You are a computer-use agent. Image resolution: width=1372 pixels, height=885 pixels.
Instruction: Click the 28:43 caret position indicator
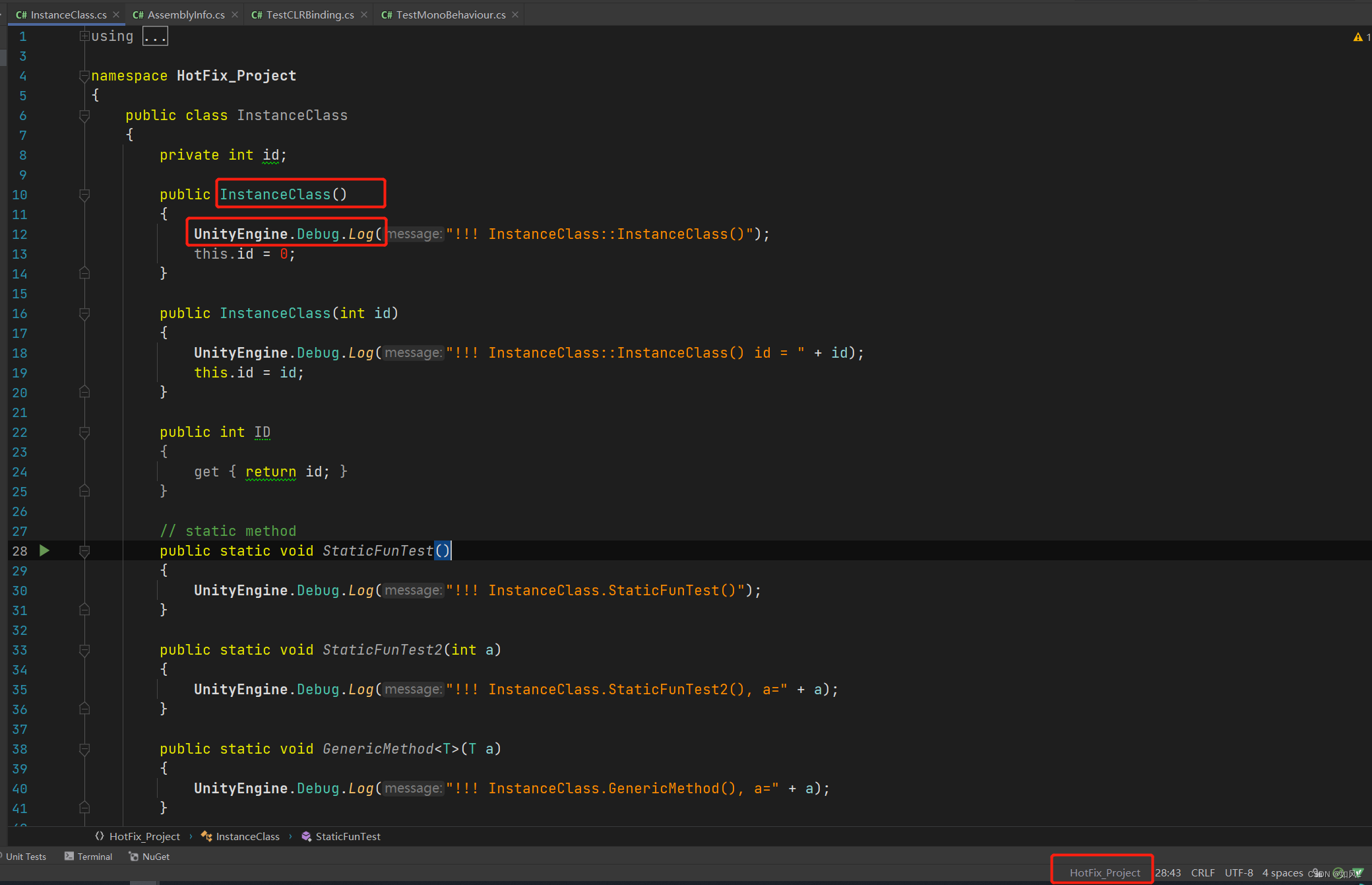pos(1168,872)
